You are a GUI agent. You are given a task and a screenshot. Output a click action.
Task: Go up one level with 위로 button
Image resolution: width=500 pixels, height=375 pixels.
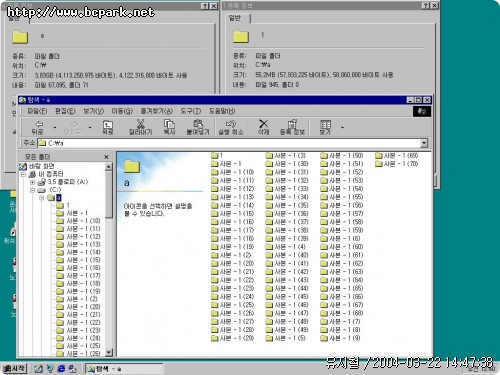[x=107, y=127]
